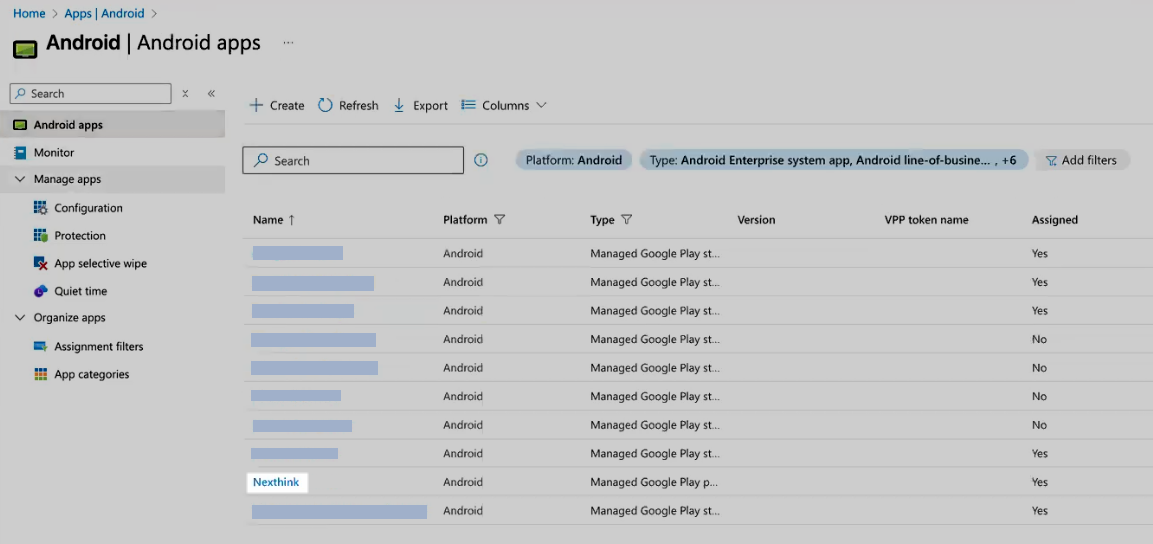Collapse the Organize apps section chevron
Image resolution: width=1153 pixels, height=544 pixels.
click(x=20, y=318)
